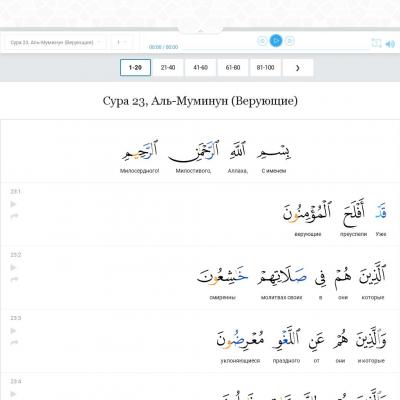Toggle fullscreen reading mode icon
Viewport: 400px width, 400px height.
376,43
